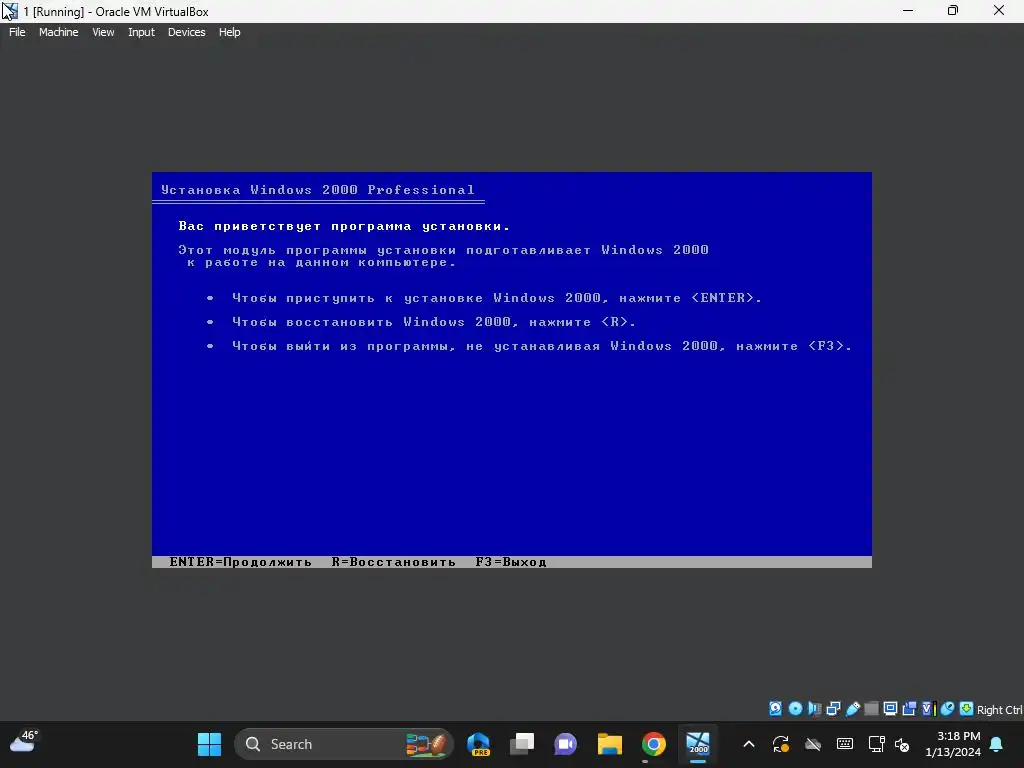Viewport: 1024px width, 768px height.
Task: Click the recording status icon
Action: click(909, 709)
